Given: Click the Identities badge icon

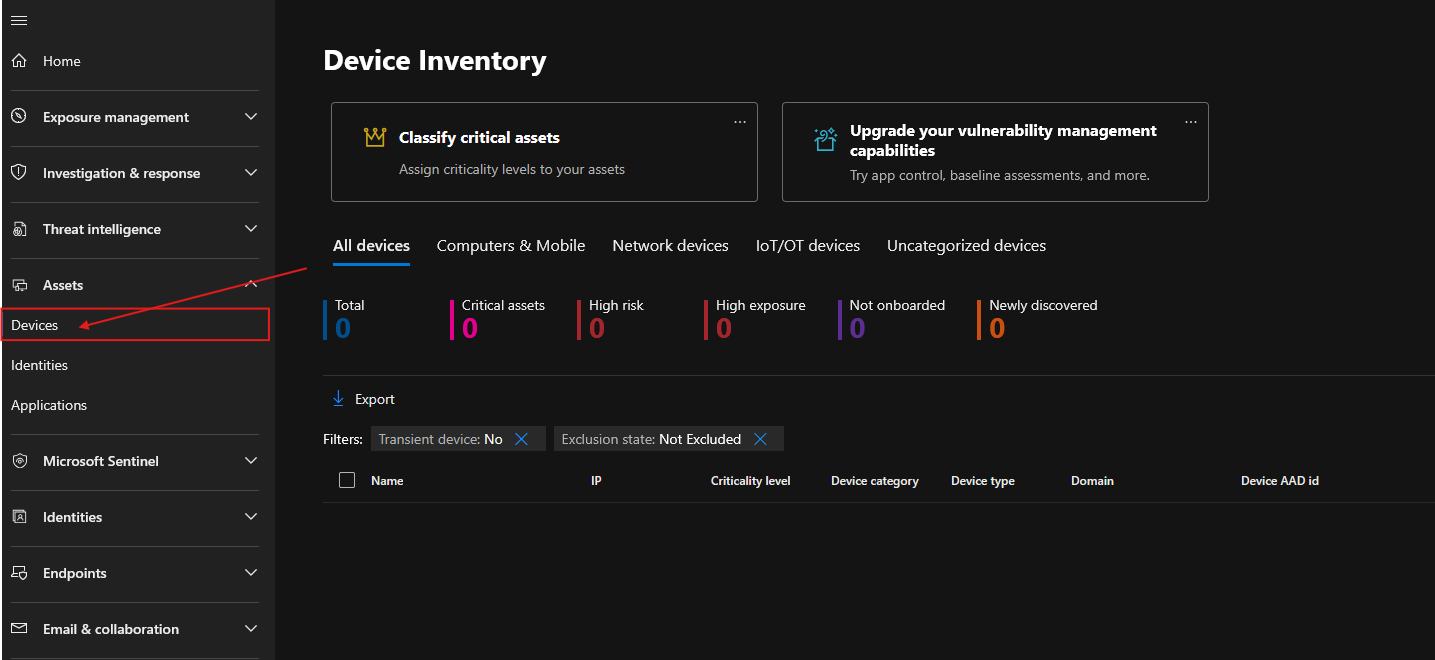Looking at the screenshot, I should click(19, 517).
